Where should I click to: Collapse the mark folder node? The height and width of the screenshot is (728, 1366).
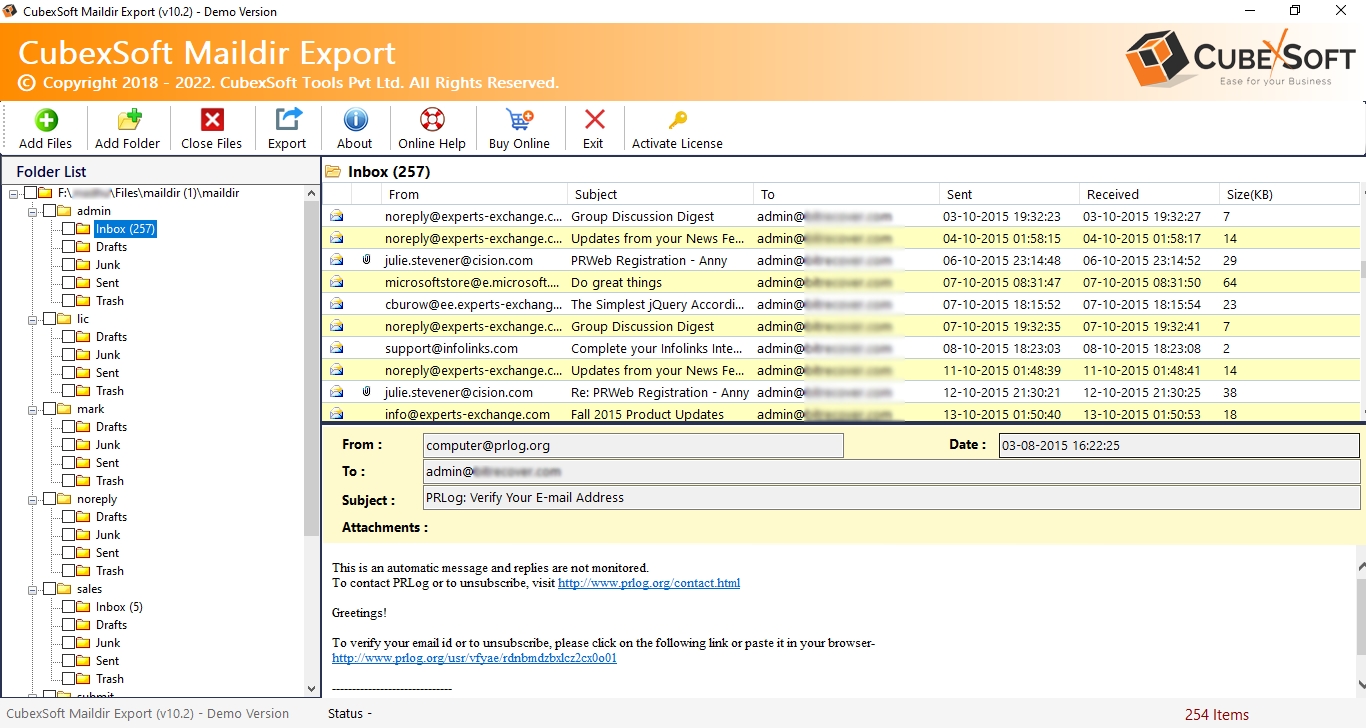pyautogui.click(x=33, y=409)
